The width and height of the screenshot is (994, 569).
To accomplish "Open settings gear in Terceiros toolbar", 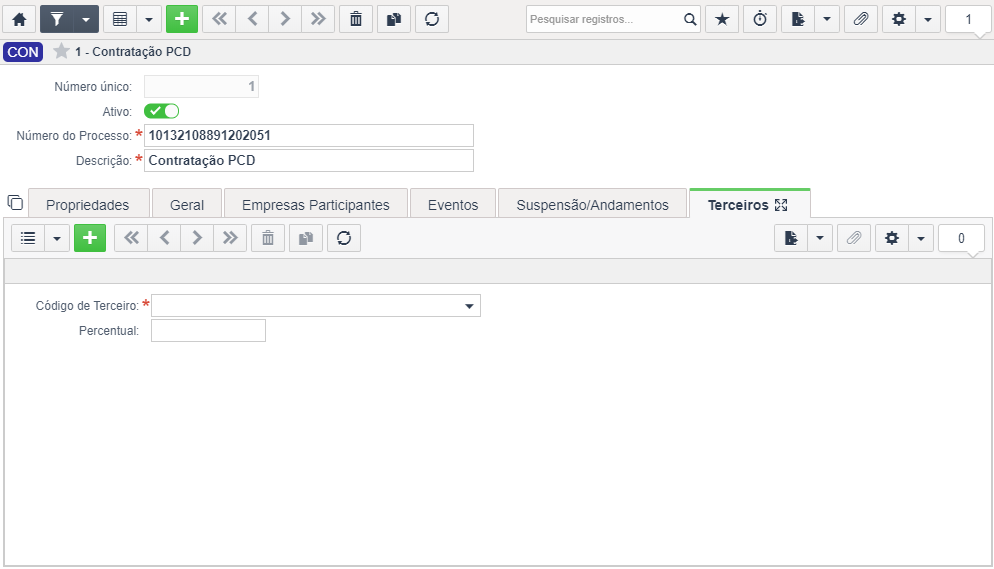I will click(892, 238).
